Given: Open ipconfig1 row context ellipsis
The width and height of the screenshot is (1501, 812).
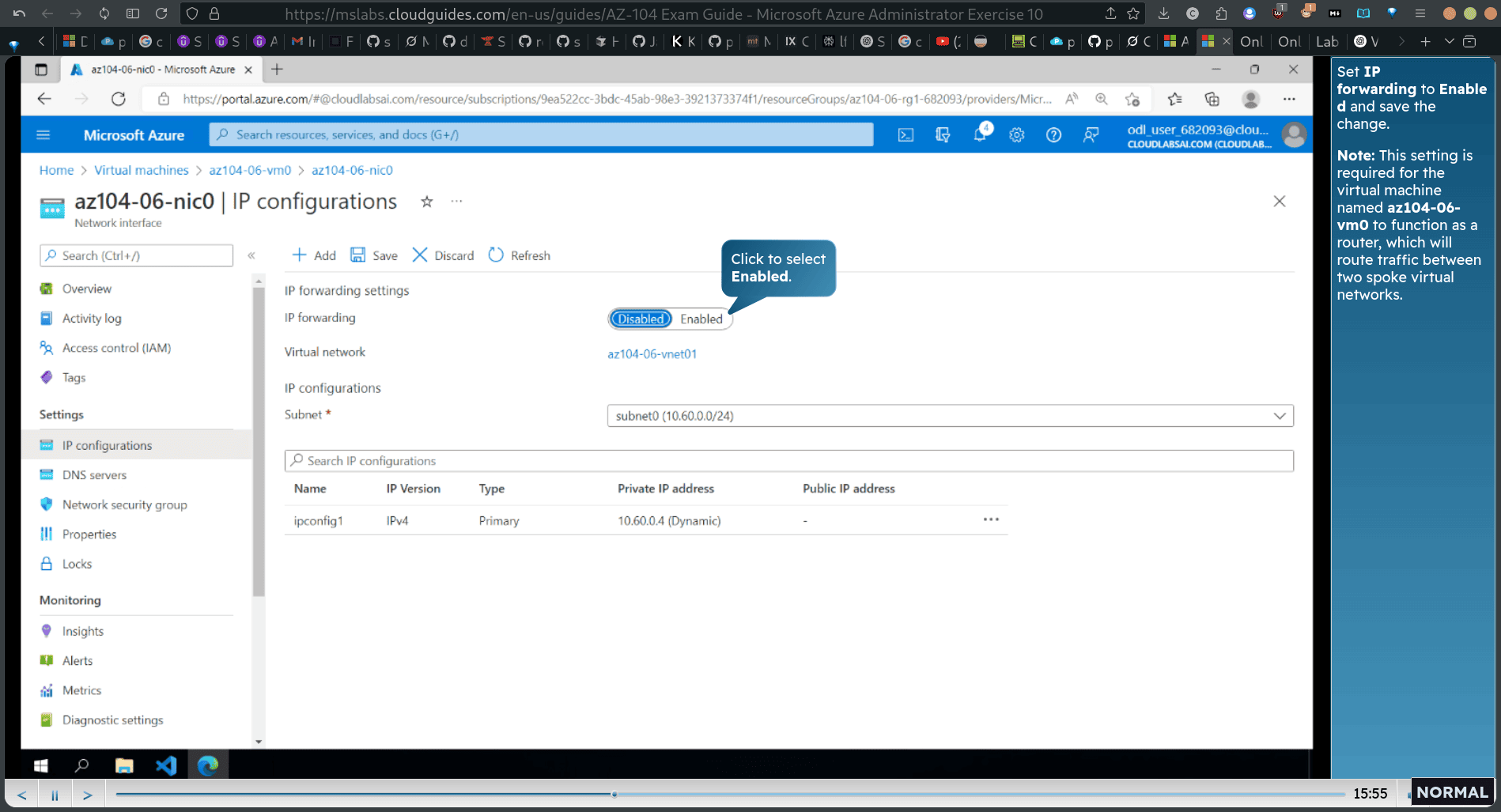Looking at the screenshot, I should click(991, 519).
